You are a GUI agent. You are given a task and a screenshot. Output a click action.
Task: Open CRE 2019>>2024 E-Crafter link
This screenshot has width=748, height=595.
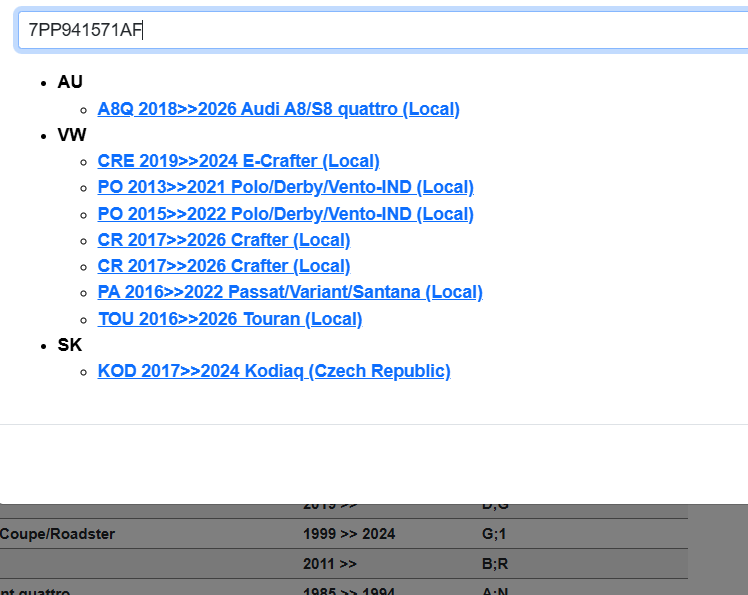tap(238, 161)
